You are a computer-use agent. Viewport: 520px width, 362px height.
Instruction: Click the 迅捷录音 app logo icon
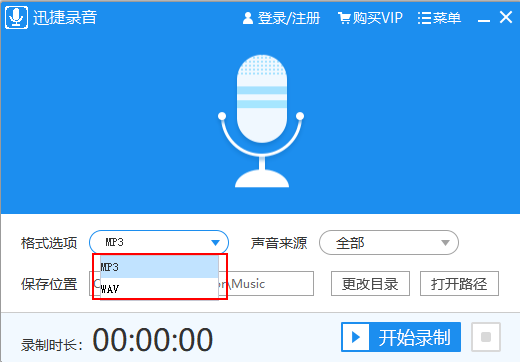point(16,17)
